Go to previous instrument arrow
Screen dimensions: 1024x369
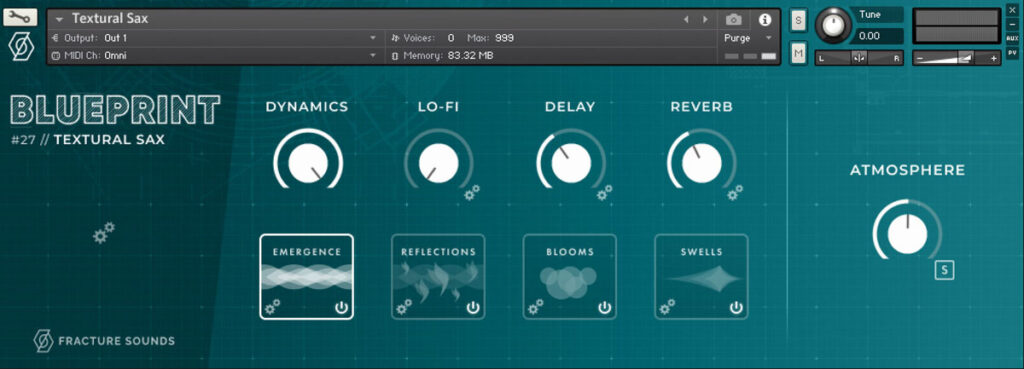click(686, 20)
